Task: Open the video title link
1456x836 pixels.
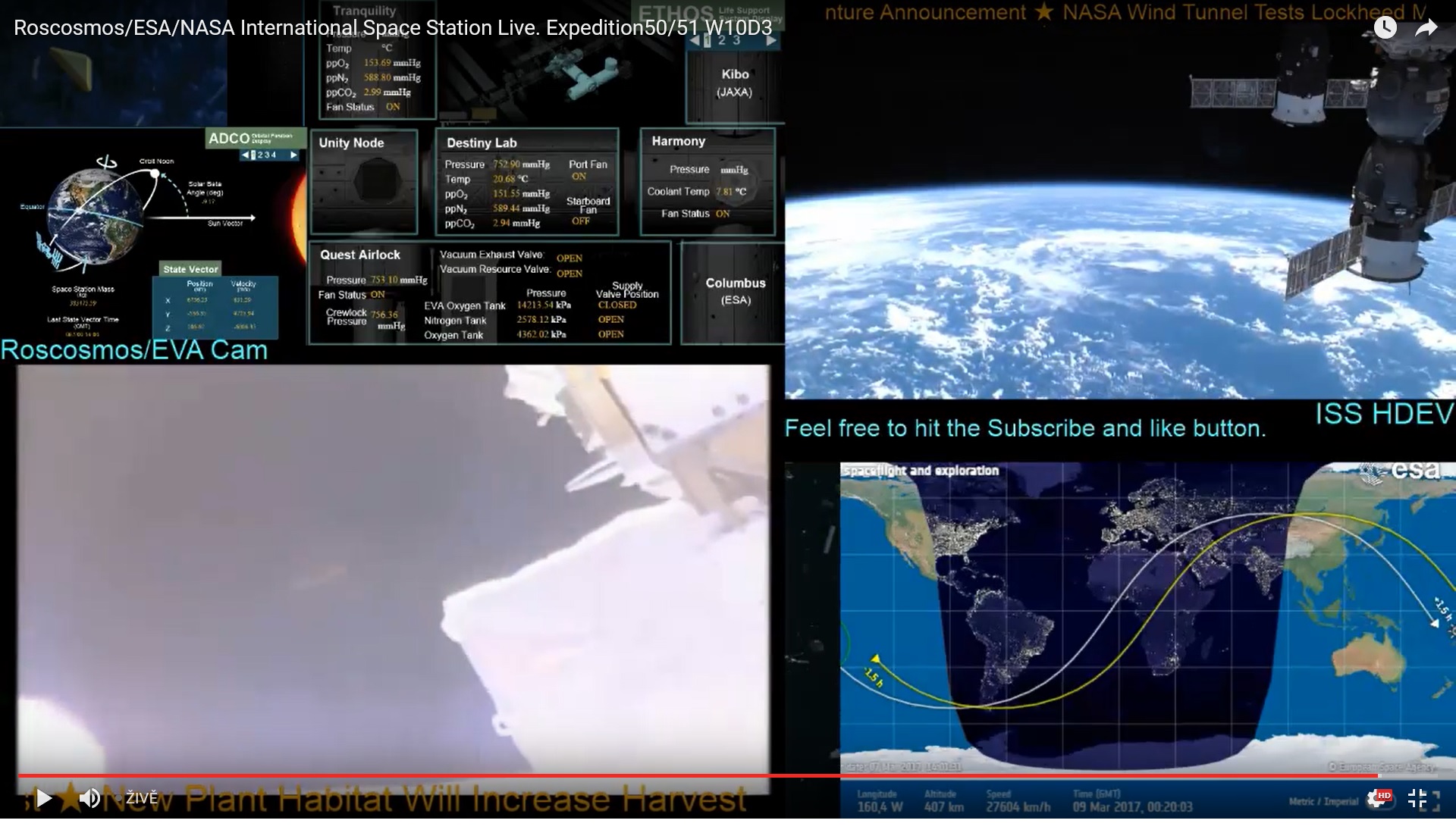Action: click(392, 28)
